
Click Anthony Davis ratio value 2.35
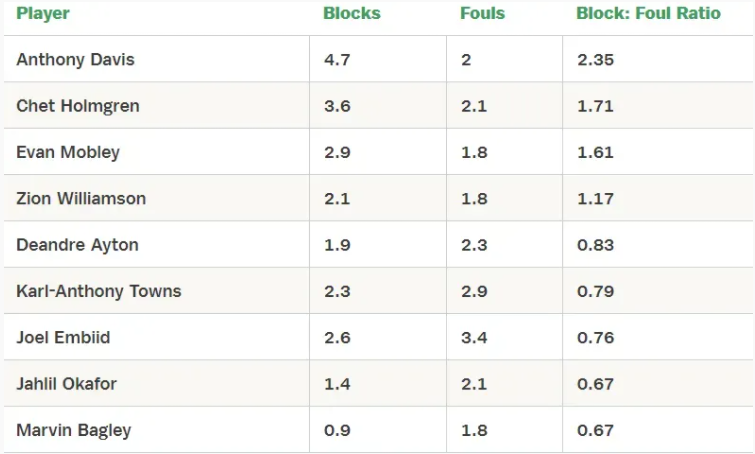596,60
